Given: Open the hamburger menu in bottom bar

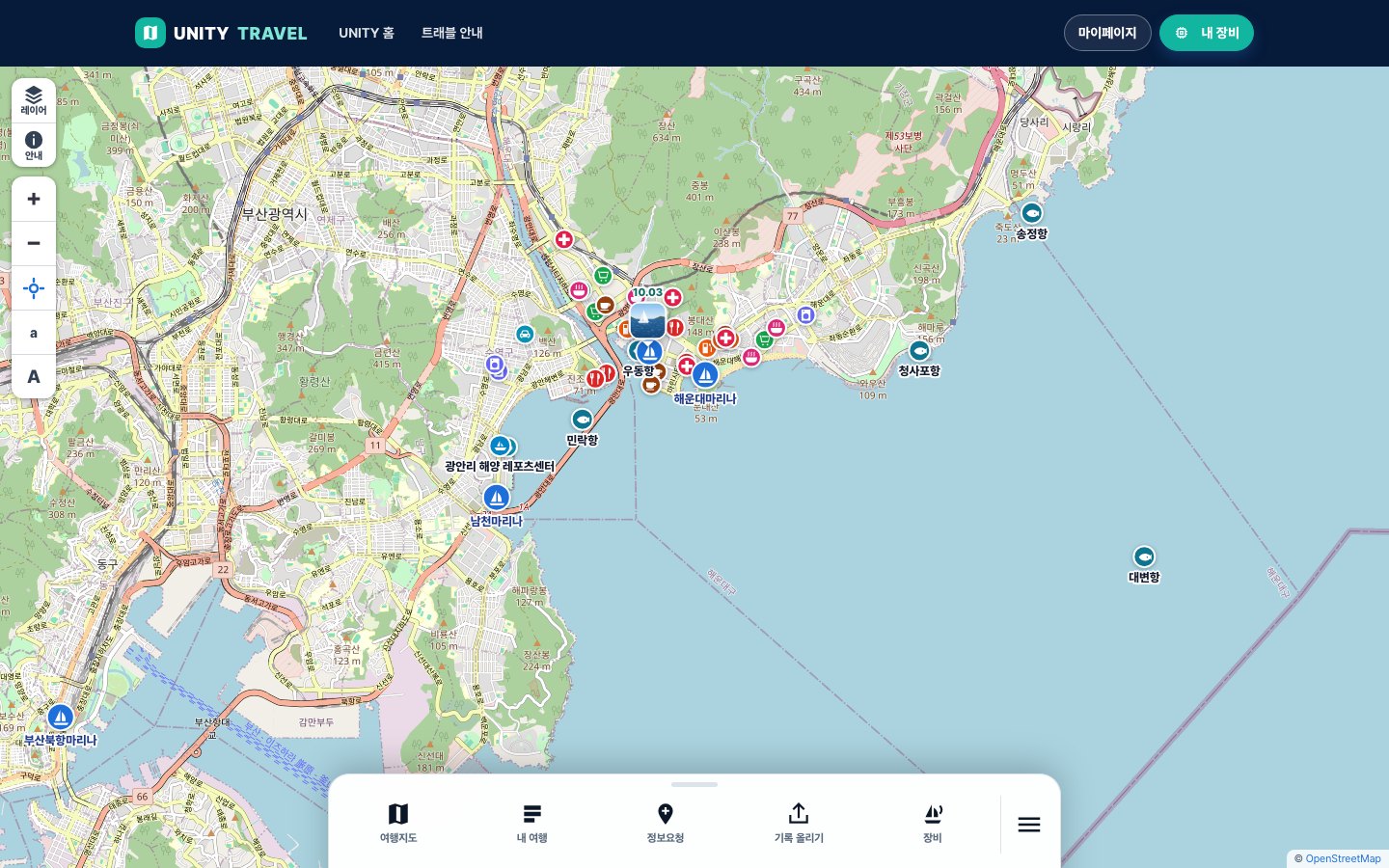Looking at the screenshot, I should [x=1029, y=825].
